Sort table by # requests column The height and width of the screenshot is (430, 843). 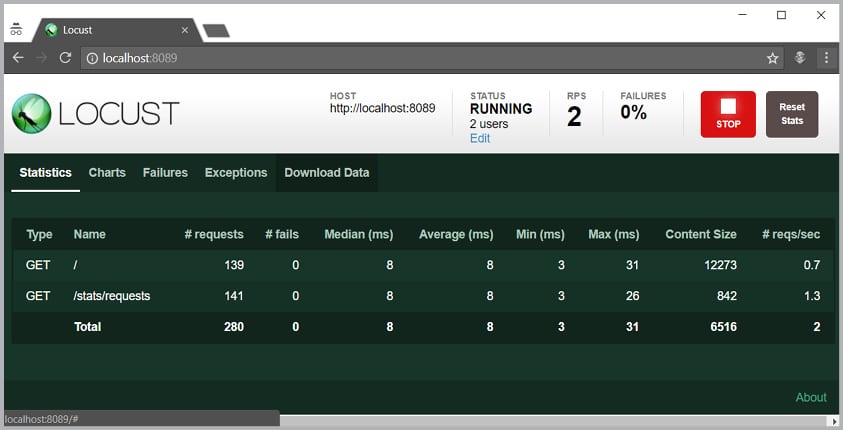pos(214,235)
